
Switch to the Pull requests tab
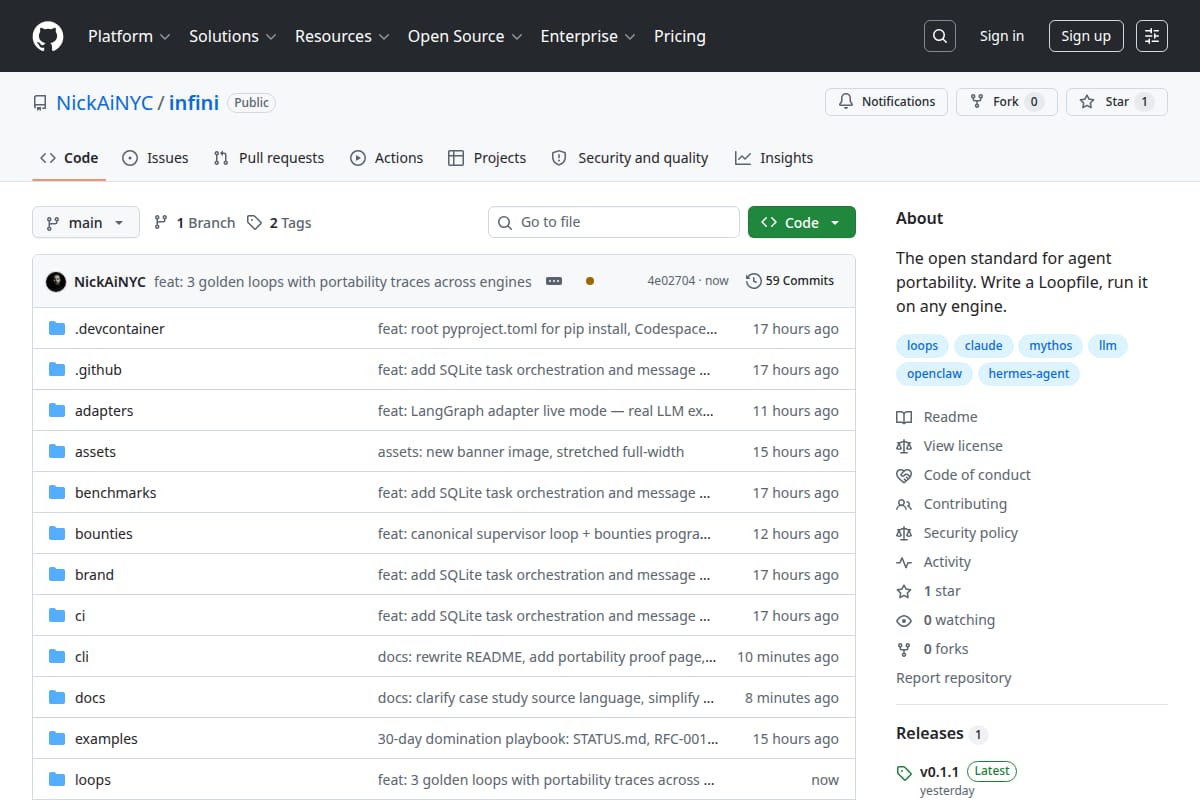click(x=269, y=158)
